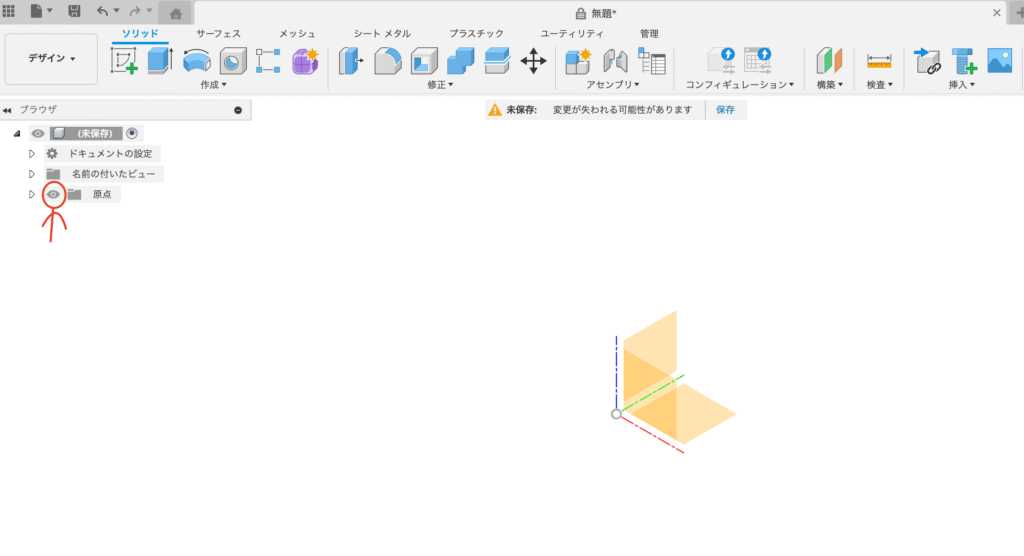Switch to the サーフェス tab
The image size is (1024, 556).
[218, 33]
